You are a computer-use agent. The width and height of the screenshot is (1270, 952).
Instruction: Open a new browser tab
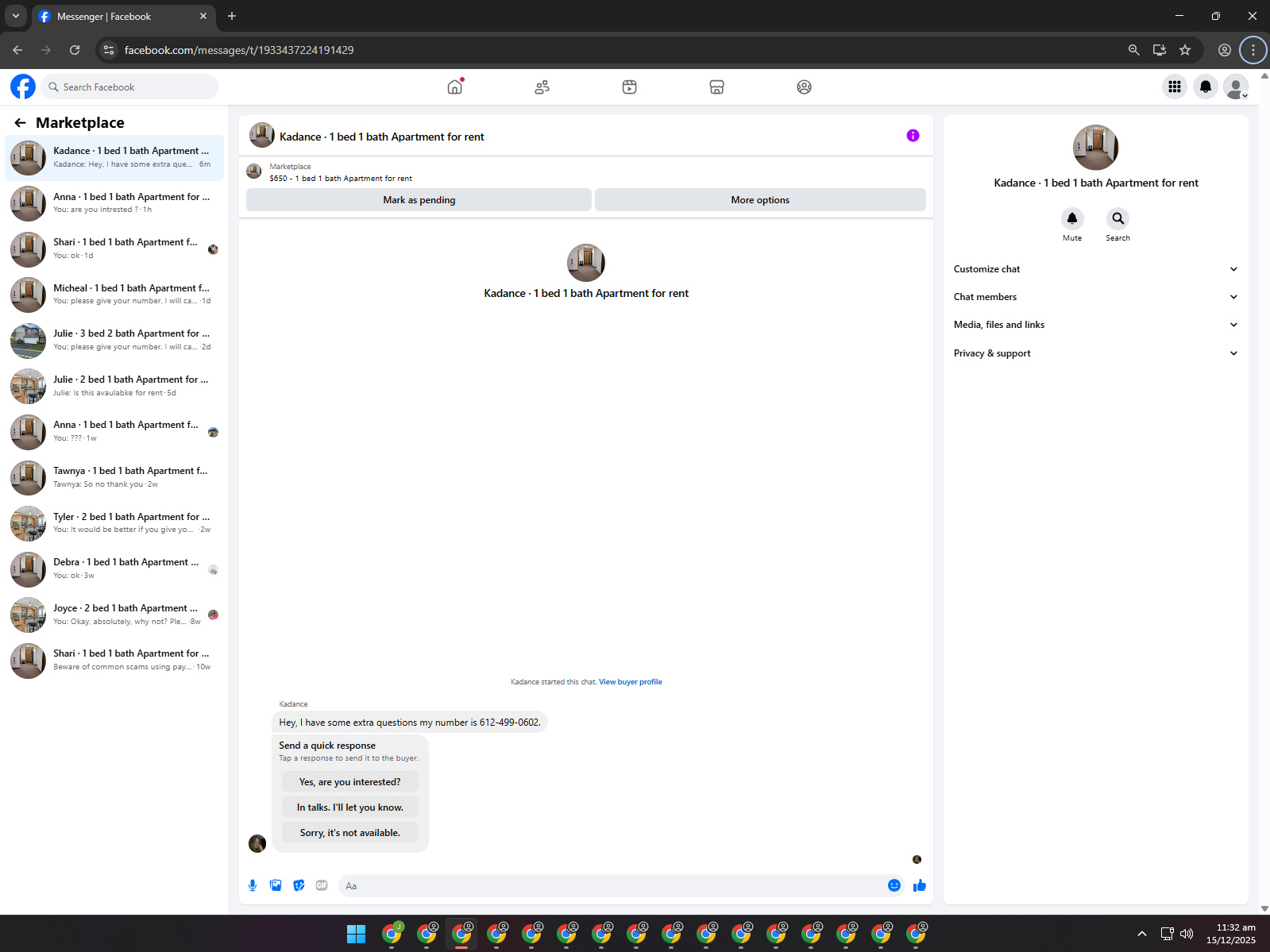232,16
